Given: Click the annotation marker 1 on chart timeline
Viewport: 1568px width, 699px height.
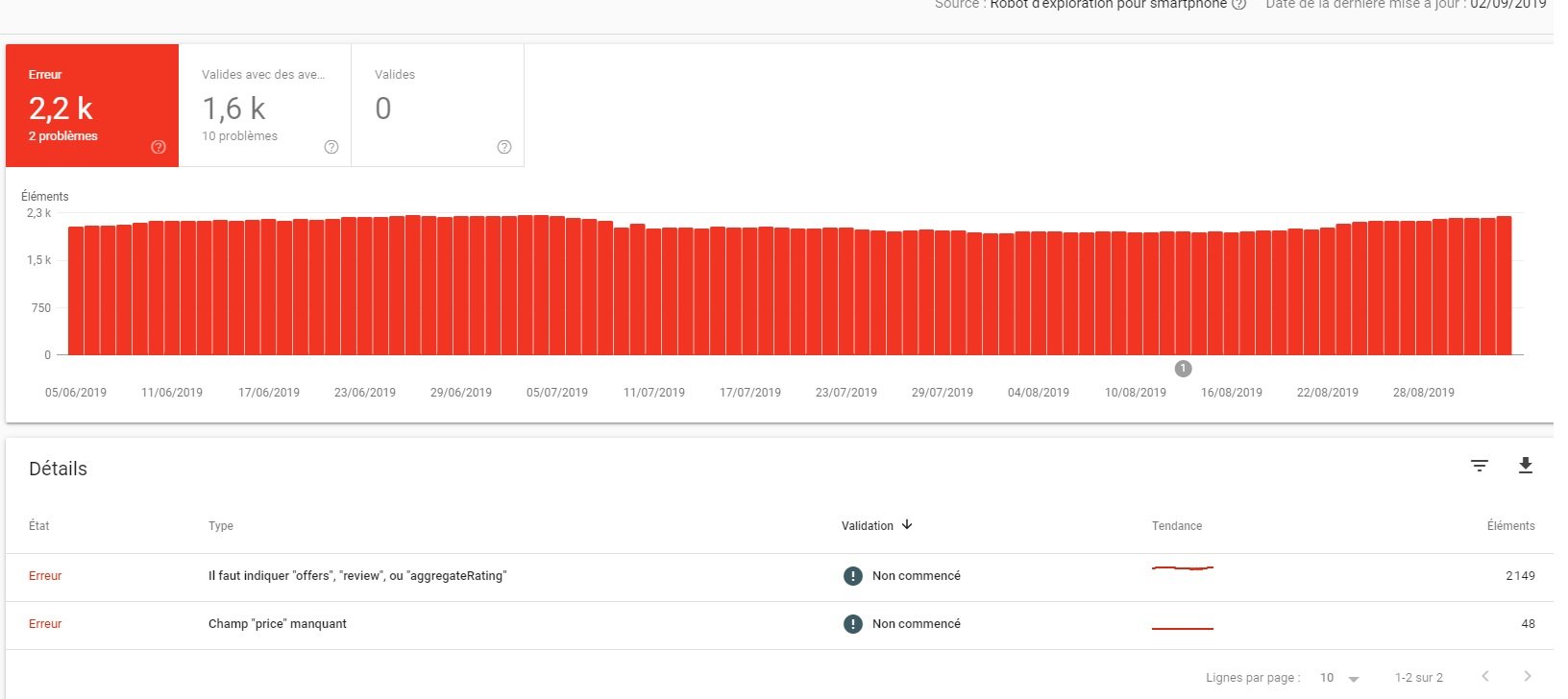Looking at the screenshot, I should [x=1183, y=369].
